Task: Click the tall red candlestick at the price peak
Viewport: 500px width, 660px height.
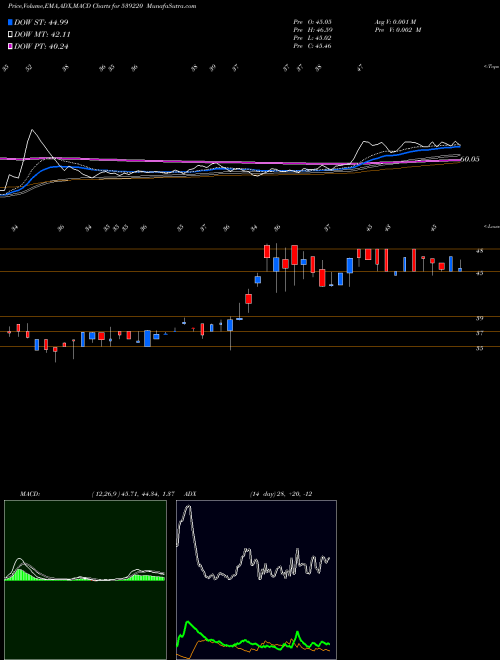Action: coord(294,255)
